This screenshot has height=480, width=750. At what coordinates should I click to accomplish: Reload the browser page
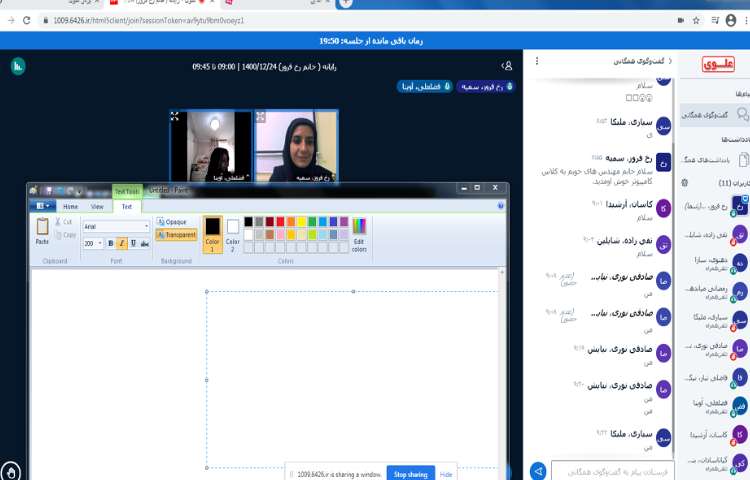point(27,20)
